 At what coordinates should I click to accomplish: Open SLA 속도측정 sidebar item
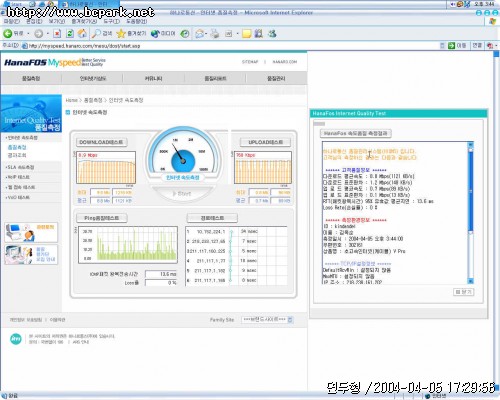[x=20, y=167]
